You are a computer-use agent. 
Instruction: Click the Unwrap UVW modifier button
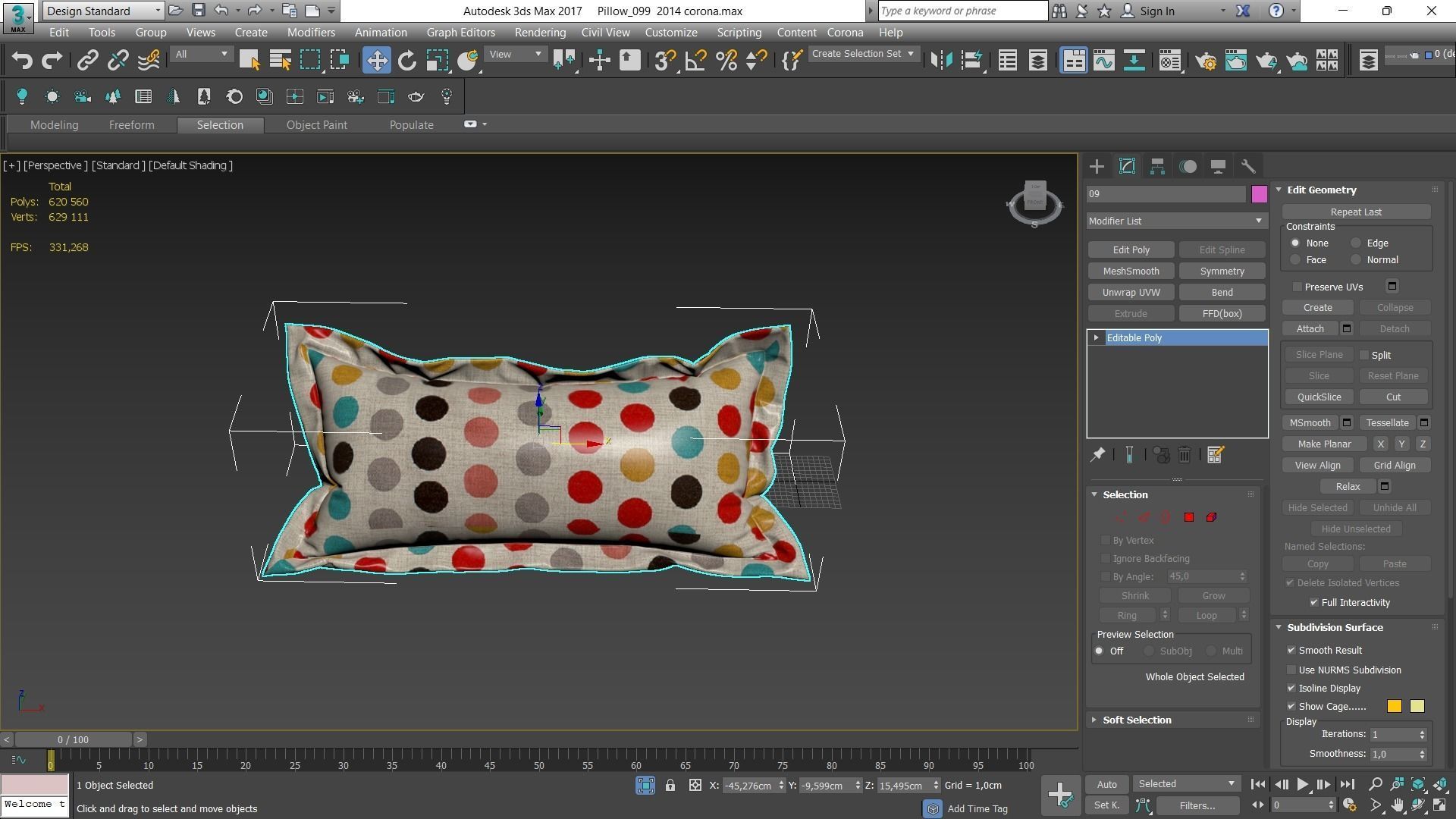click(x=1131, y=293)
